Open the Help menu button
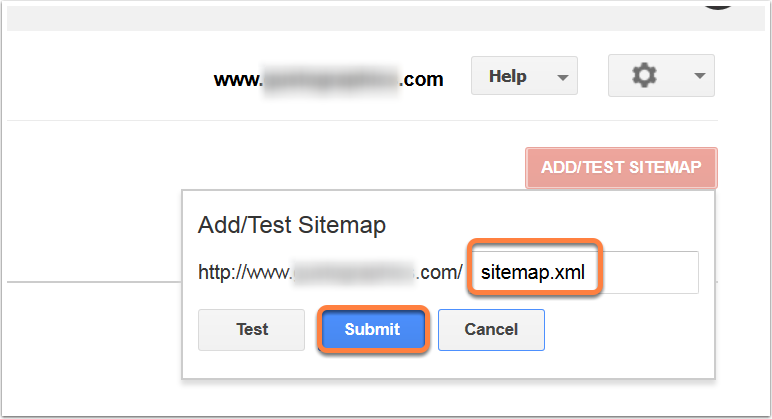The width and height of the screenshot is (772, 419). (x=524, y=76)
